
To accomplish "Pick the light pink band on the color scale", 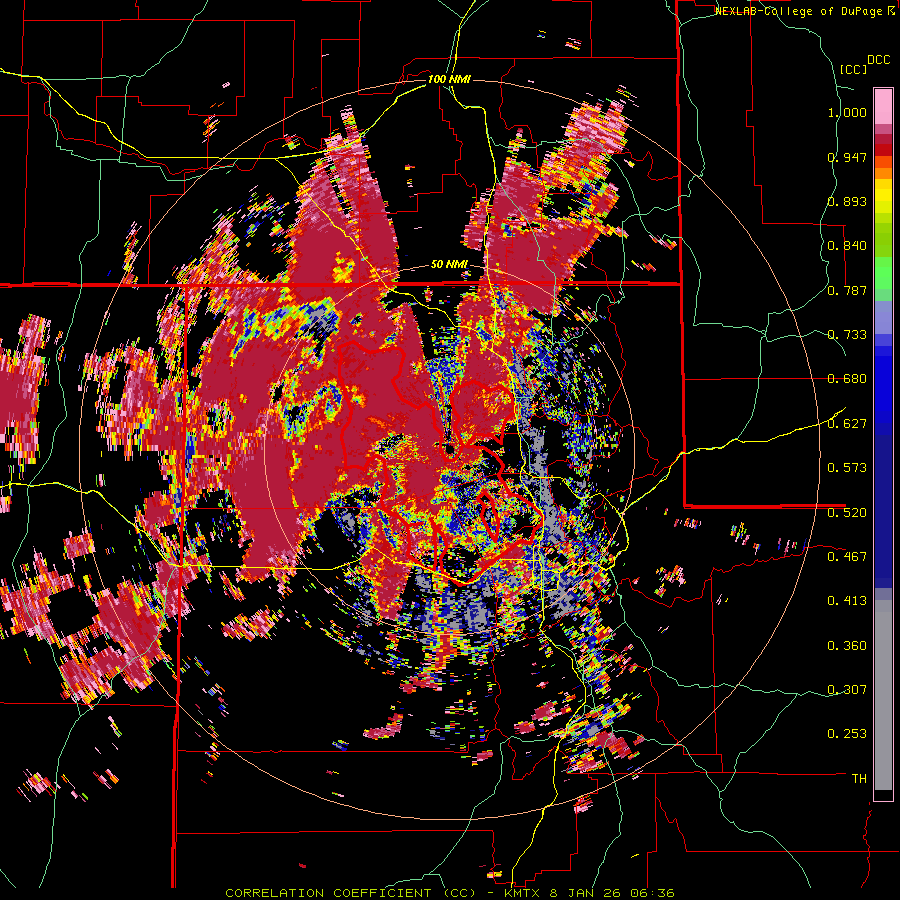I will coord(883,106).
